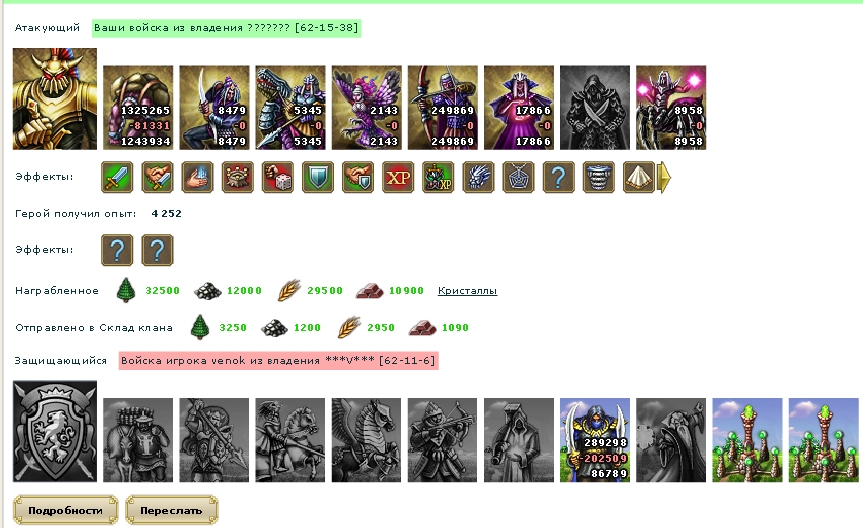Click the silver shield defense effect icon
The width and height of the screenshot is (863, 528).
pyautogui.click(x=318, y=177)
